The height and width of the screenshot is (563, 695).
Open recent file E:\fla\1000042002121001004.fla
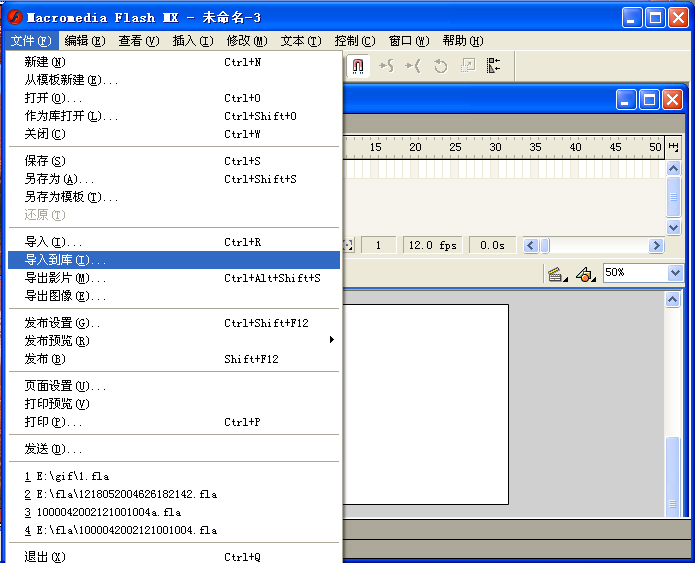(x=174, y=530)
